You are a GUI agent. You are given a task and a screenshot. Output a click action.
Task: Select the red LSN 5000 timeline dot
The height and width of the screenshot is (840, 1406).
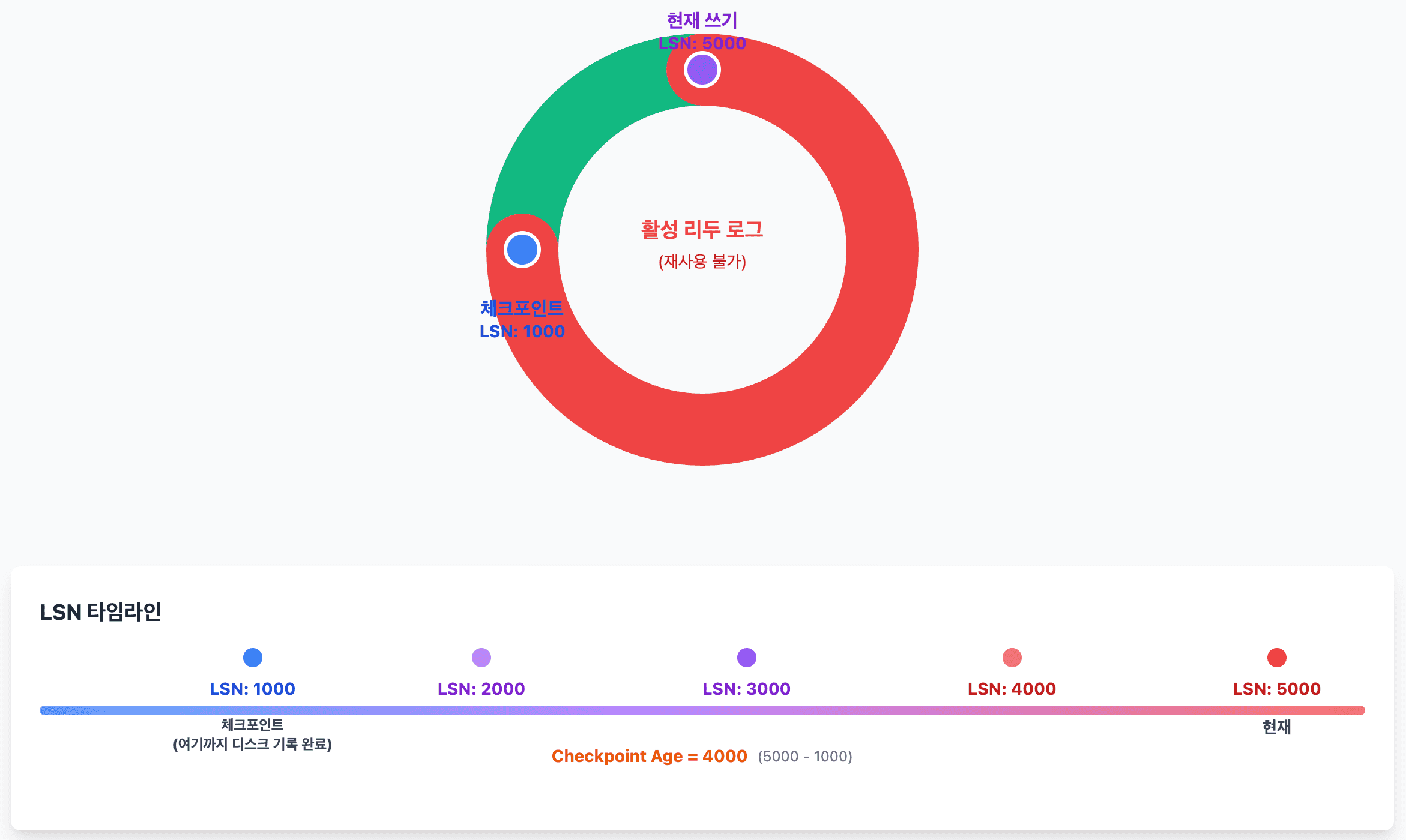1276,658
